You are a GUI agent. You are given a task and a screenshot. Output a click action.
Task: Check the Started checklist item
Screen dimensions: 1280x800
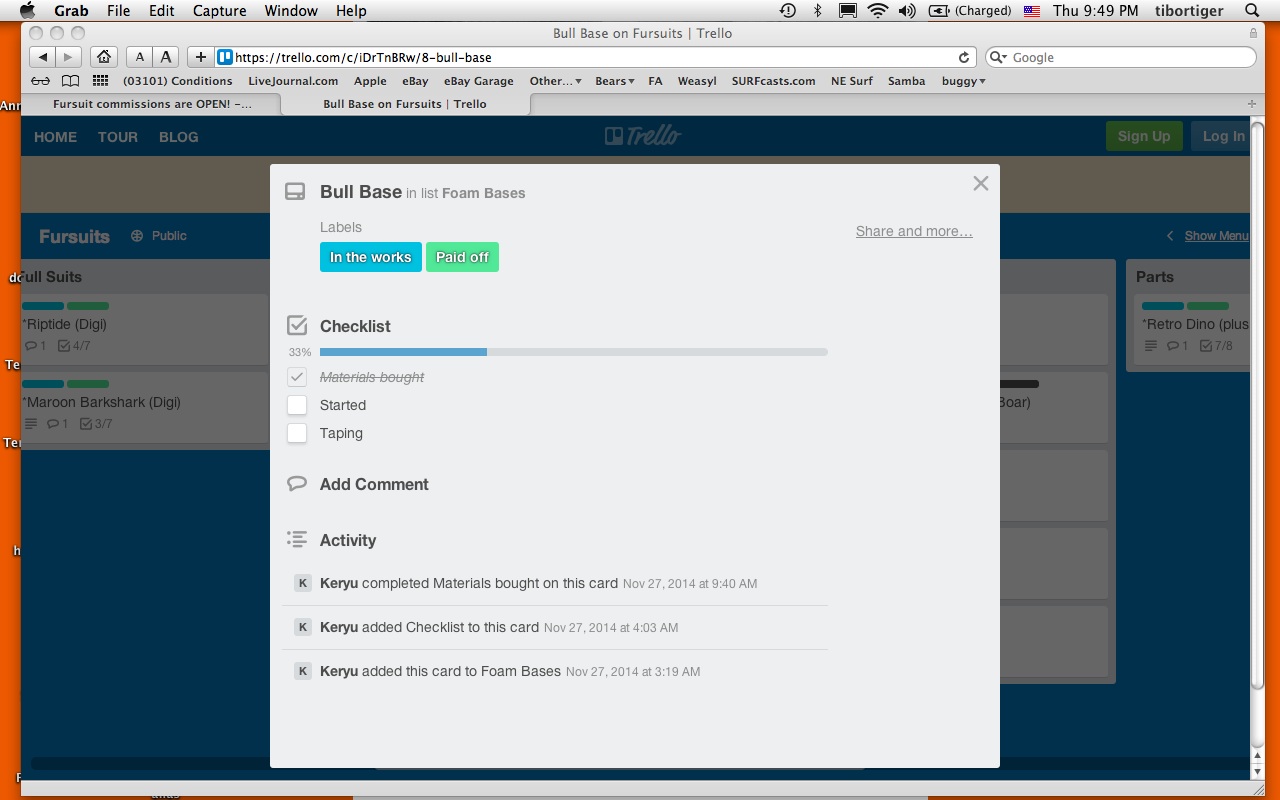297,405
